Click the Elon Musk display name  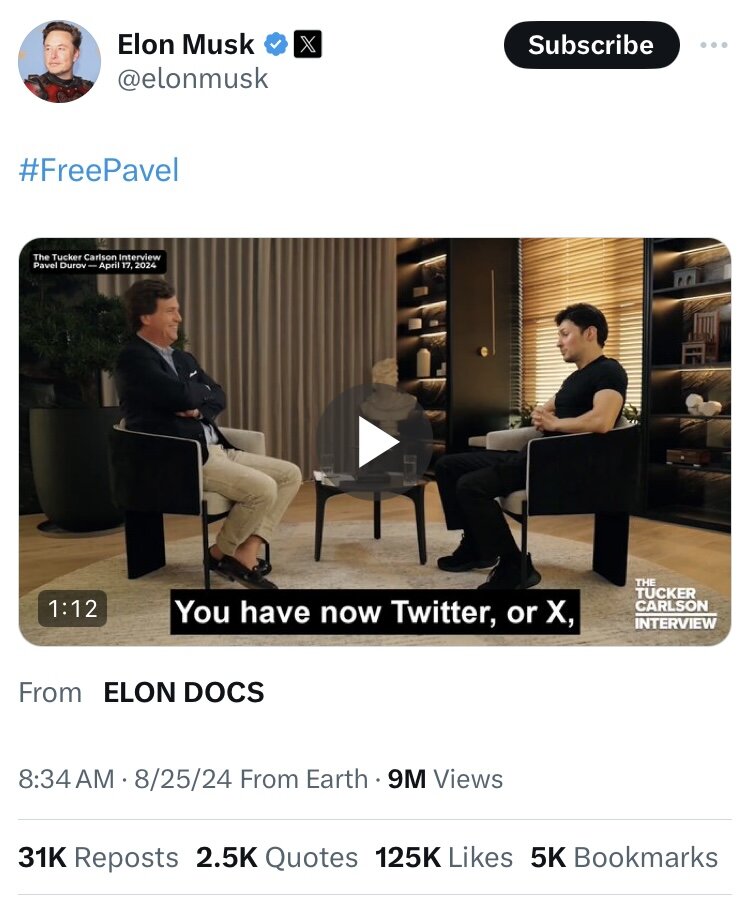[186, 44]
